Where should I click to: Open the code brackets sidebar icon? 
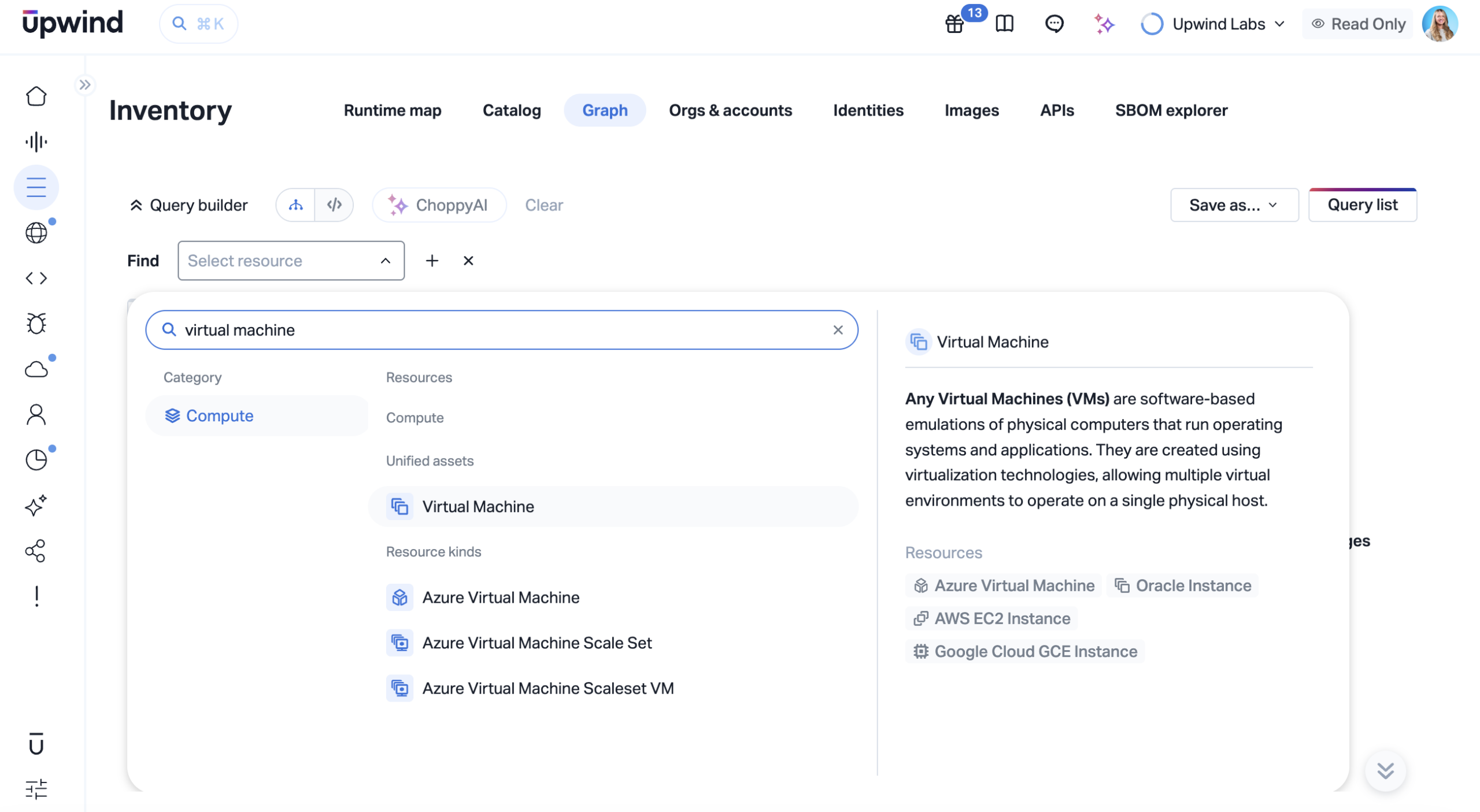[36, 278]
